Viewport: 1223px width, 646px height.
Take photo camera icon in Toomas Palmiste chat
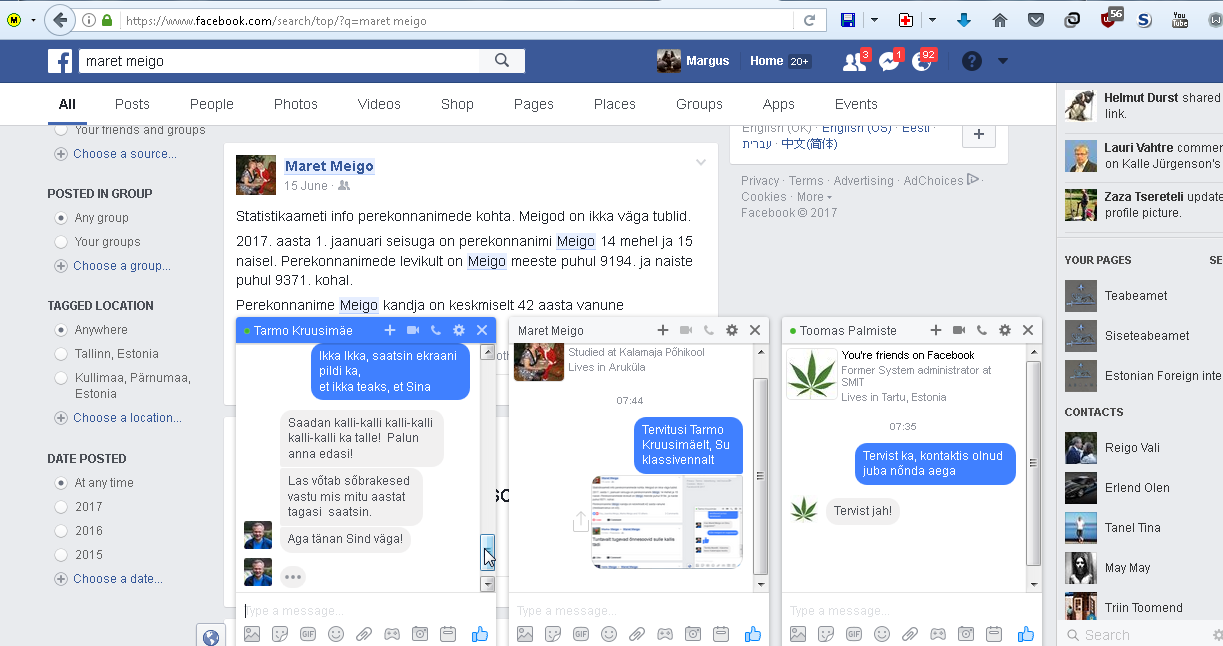click(x=966, y=634)
